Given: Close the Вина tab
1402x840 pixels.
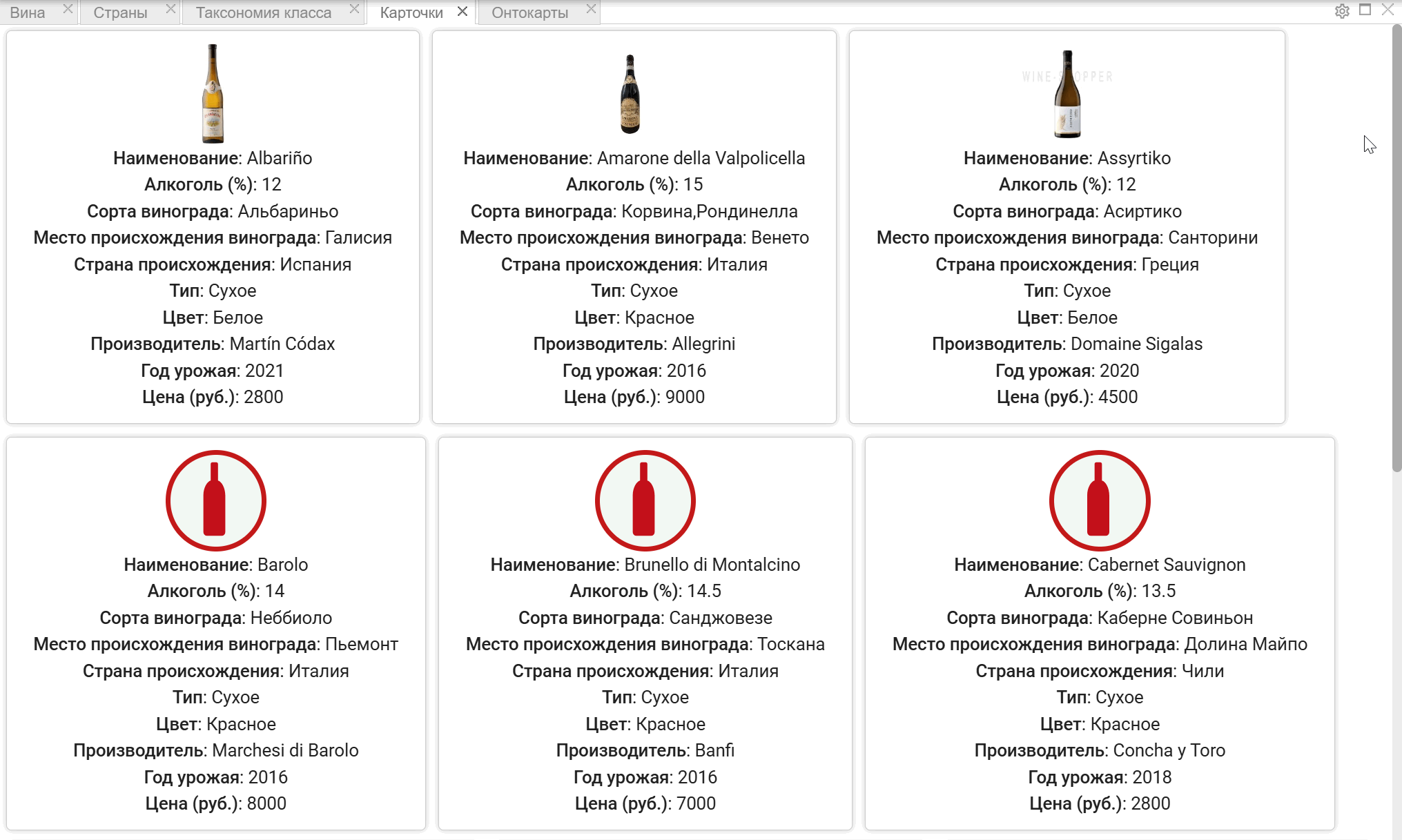Looking at the screenshot, I should [x=68, y=9].
